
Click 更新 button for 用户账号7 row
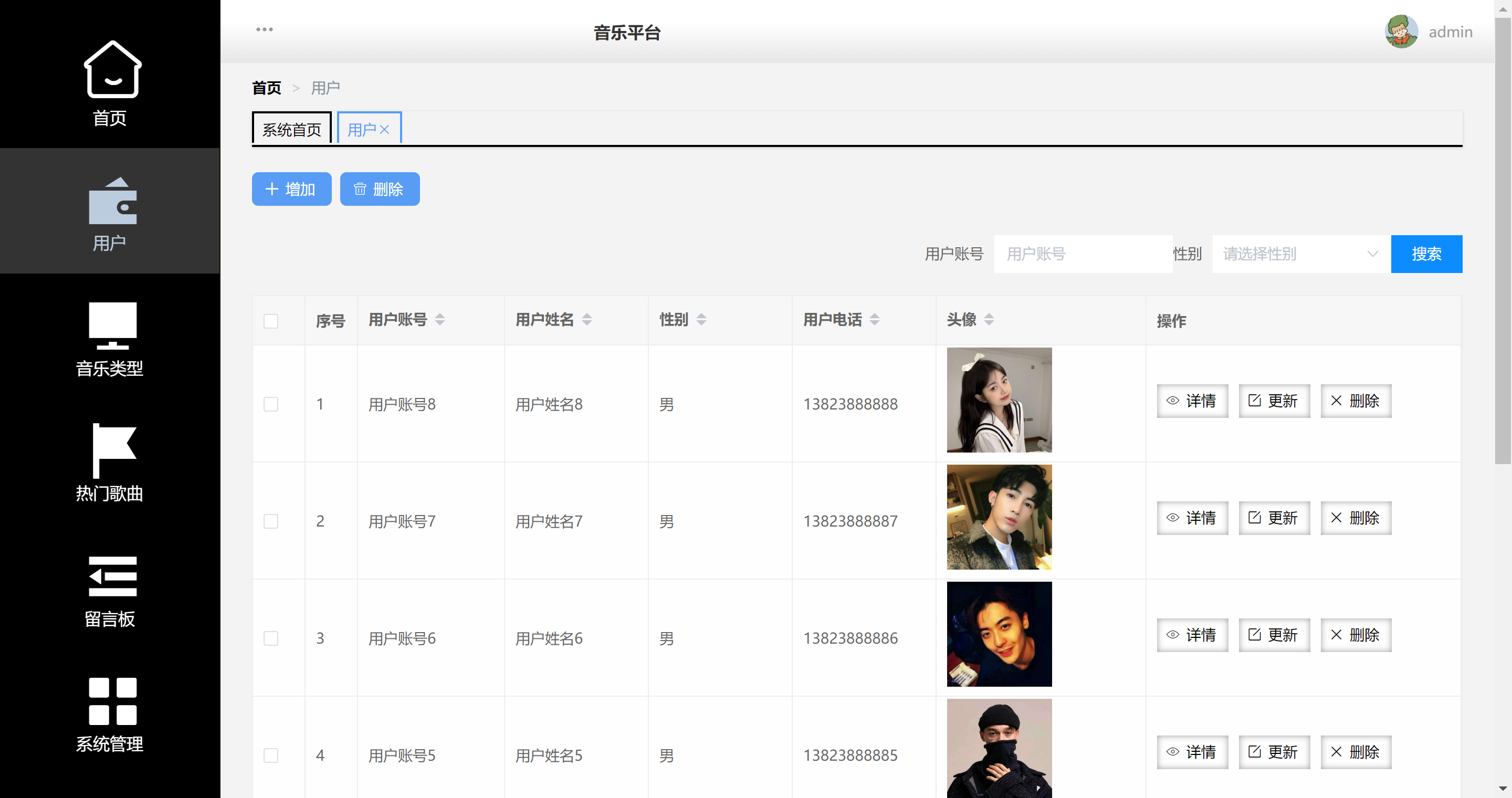pyautogui.click(x=1274, y=518)
